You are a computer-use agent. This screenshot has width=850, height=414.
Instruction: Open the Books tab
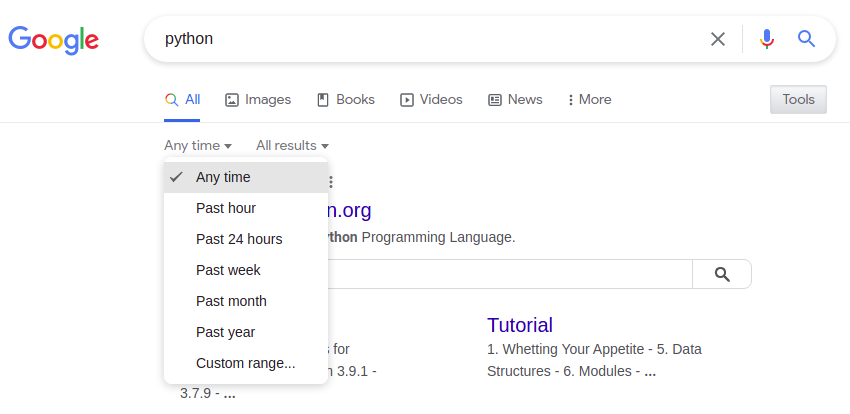click(346, 100)
